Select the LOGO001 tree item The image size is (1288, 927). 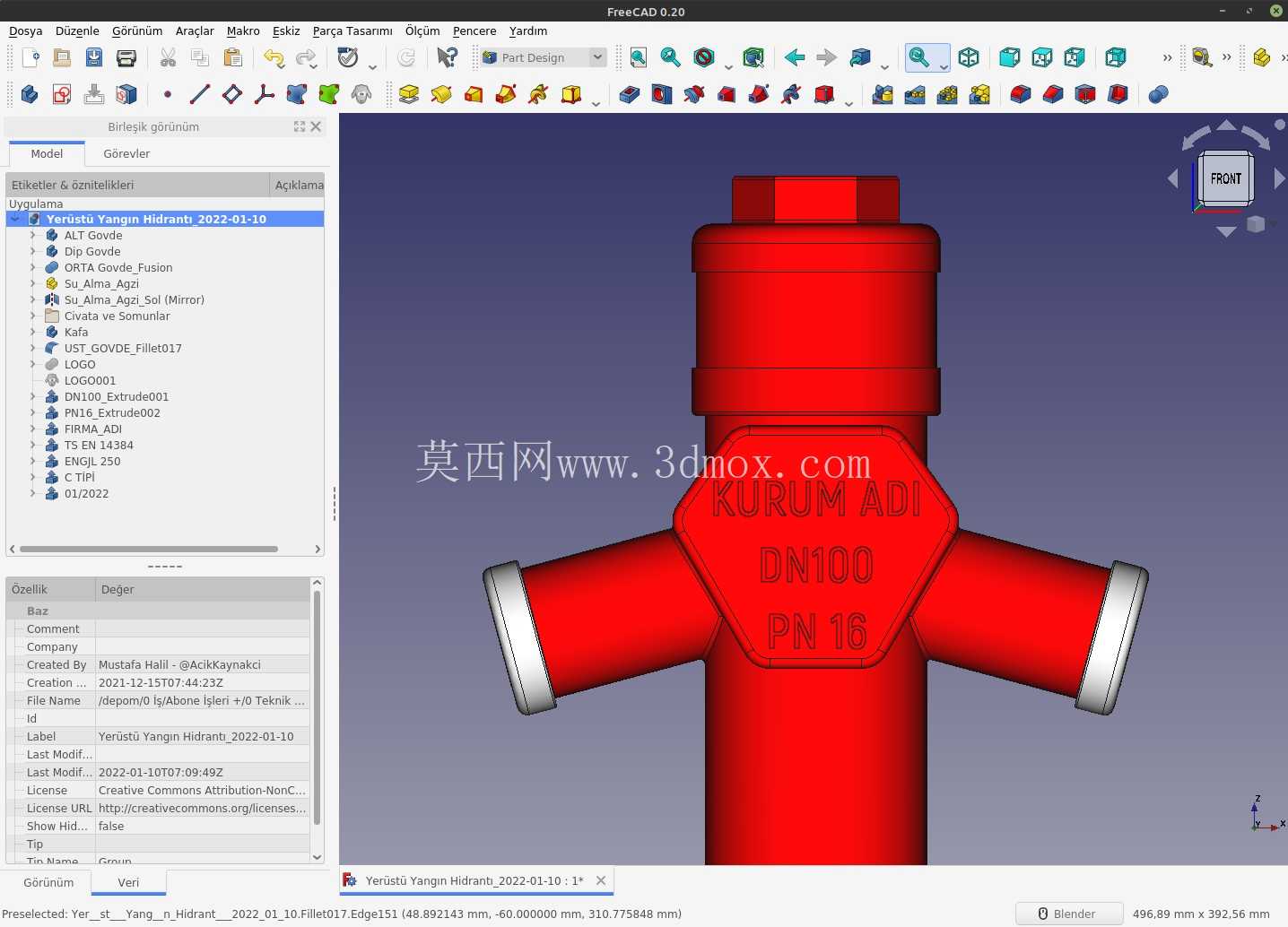90,380
